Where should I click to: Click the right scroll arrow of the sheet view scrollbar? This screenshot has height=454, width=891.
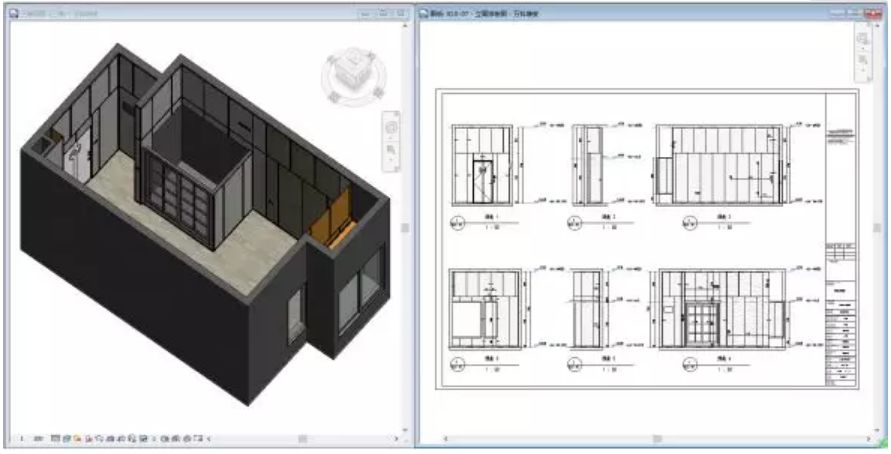coord(868,439)
